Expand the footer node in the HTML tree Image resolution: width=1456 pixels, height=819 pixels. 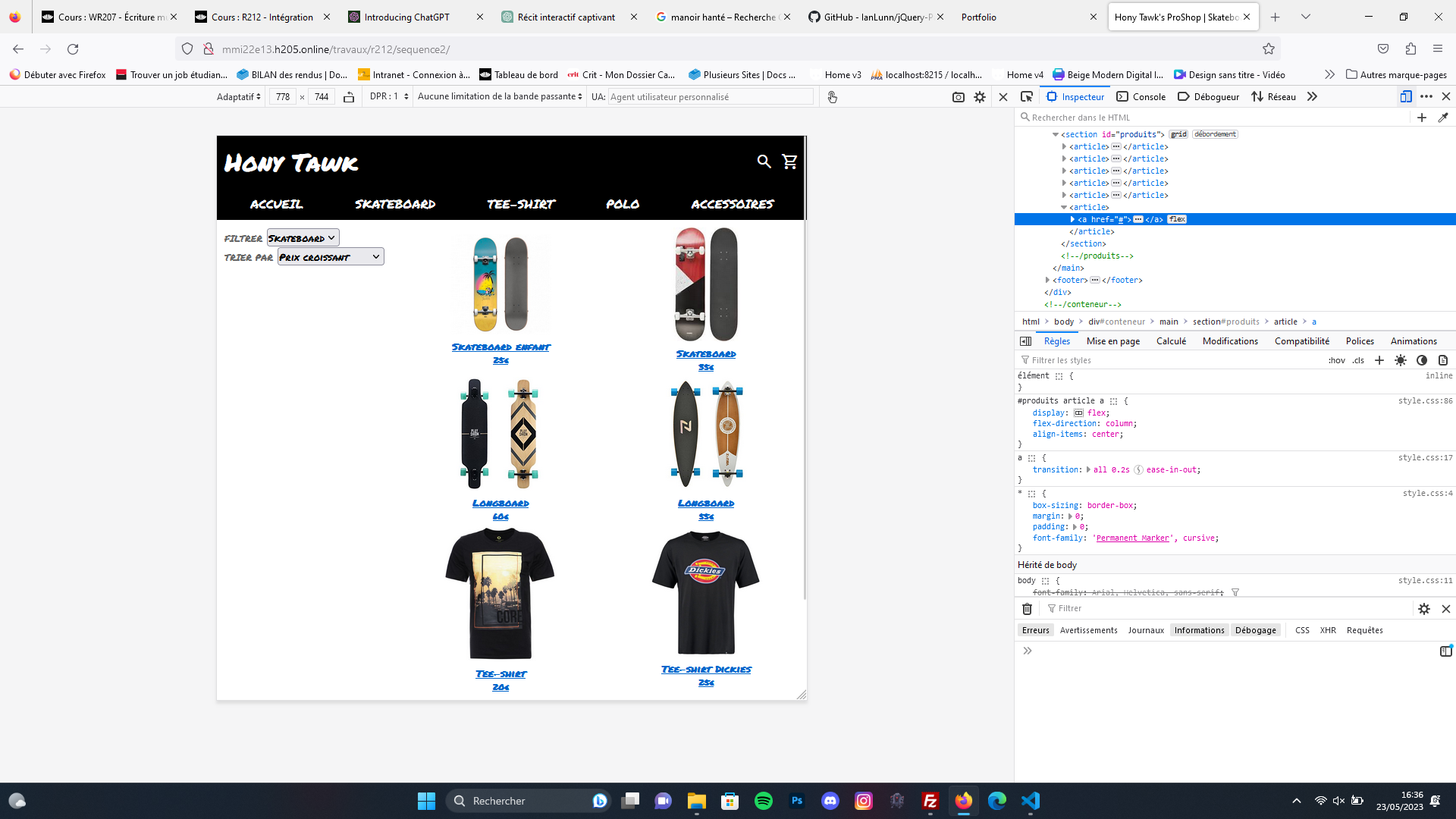point(1047,281)
